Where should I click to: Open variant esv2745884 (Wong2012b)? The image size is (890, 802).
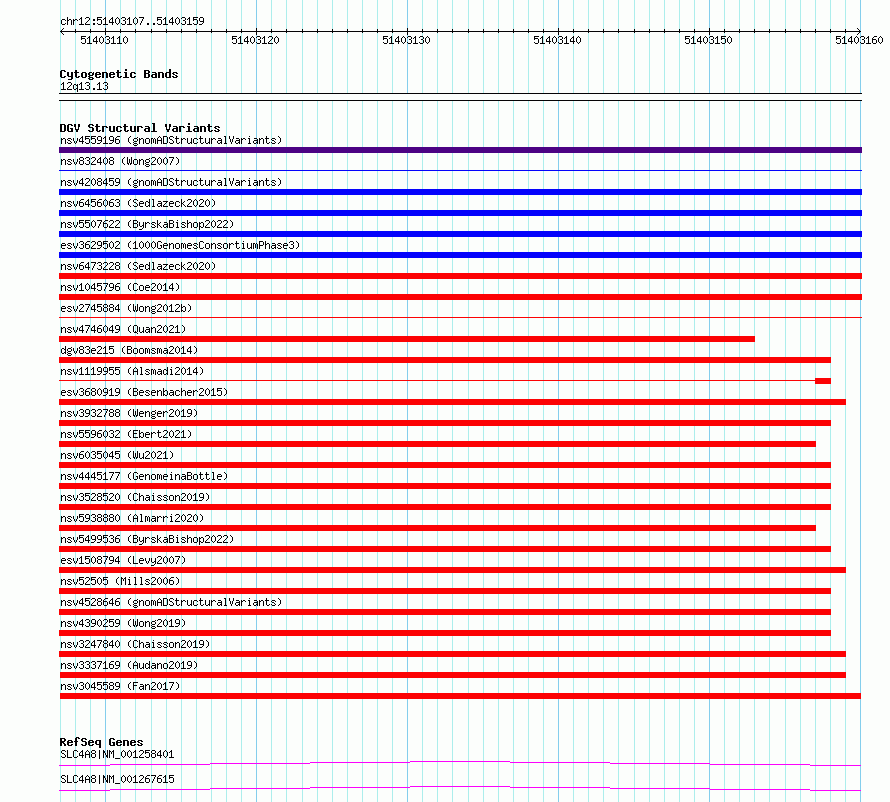click(x=126, y=308)
